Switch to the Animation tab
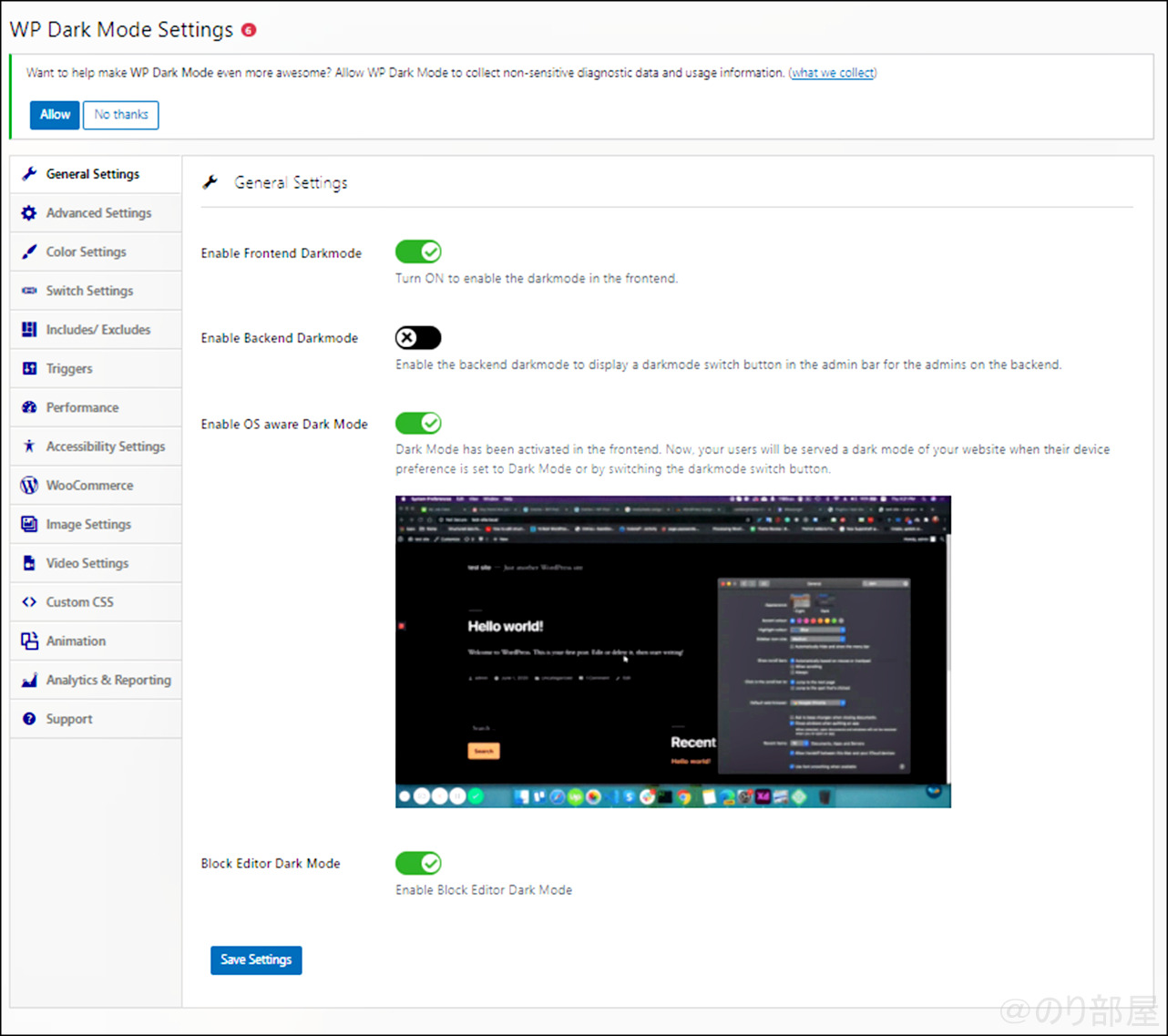The image size is (1168, 1036). [96, 641]
